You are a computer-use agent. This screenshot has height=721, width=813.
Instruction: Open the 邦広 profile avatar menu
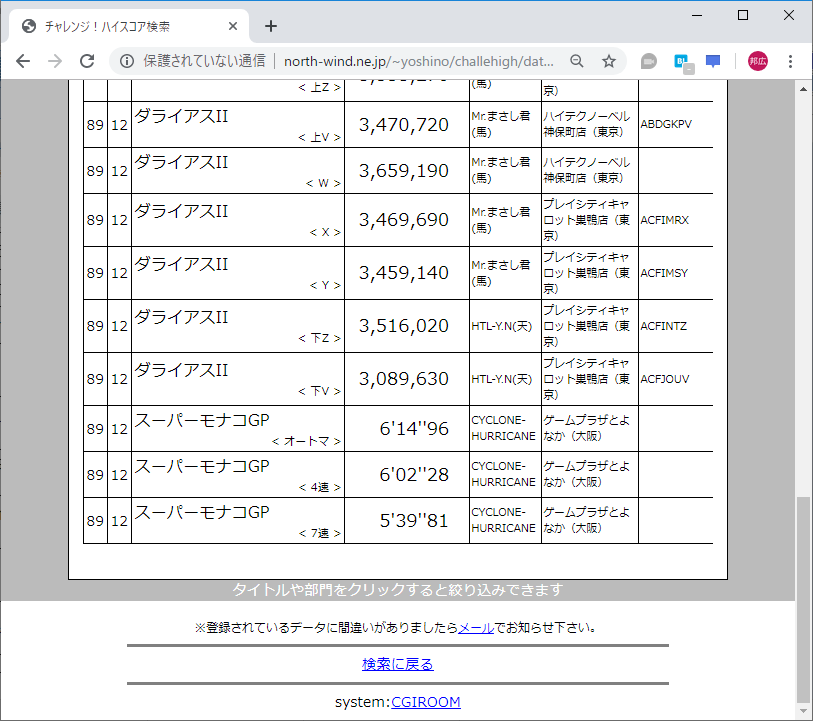point(757,61)
